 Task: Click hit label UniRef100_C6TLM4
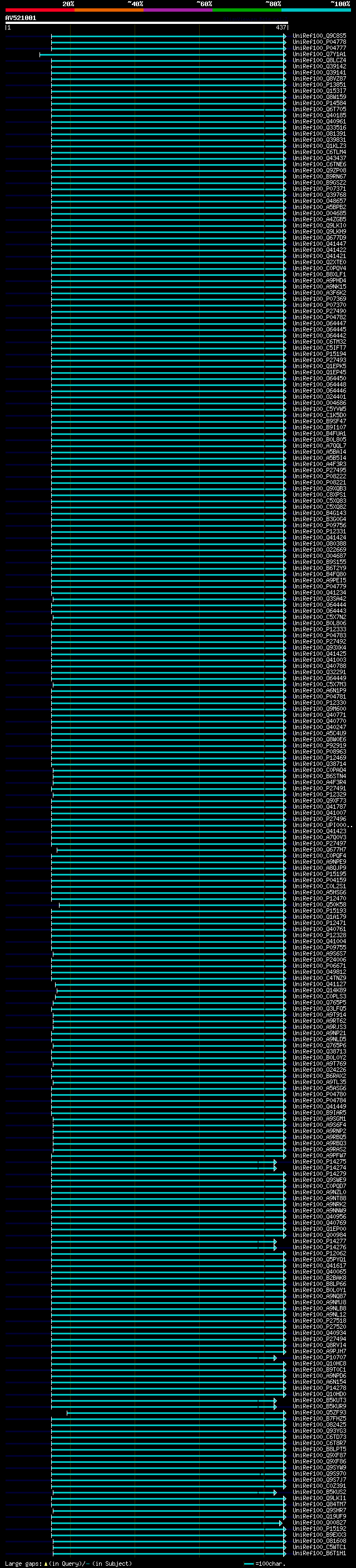[x=319, y=152]
